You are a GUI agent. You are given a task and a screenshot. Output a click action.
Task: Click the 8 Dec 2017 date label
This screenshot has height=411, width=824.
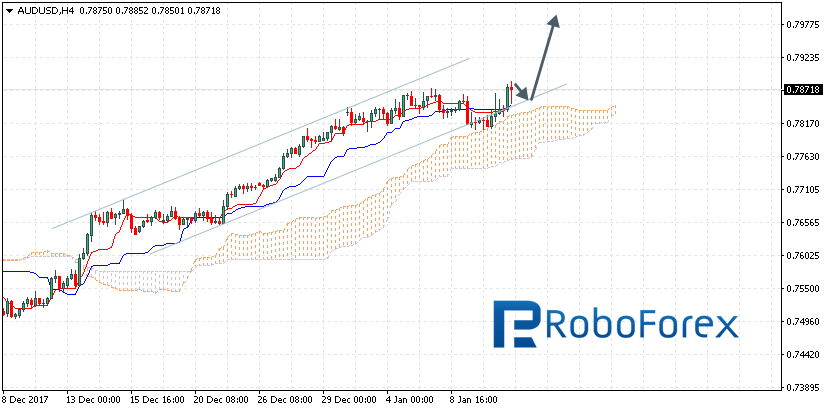(24, 398)
